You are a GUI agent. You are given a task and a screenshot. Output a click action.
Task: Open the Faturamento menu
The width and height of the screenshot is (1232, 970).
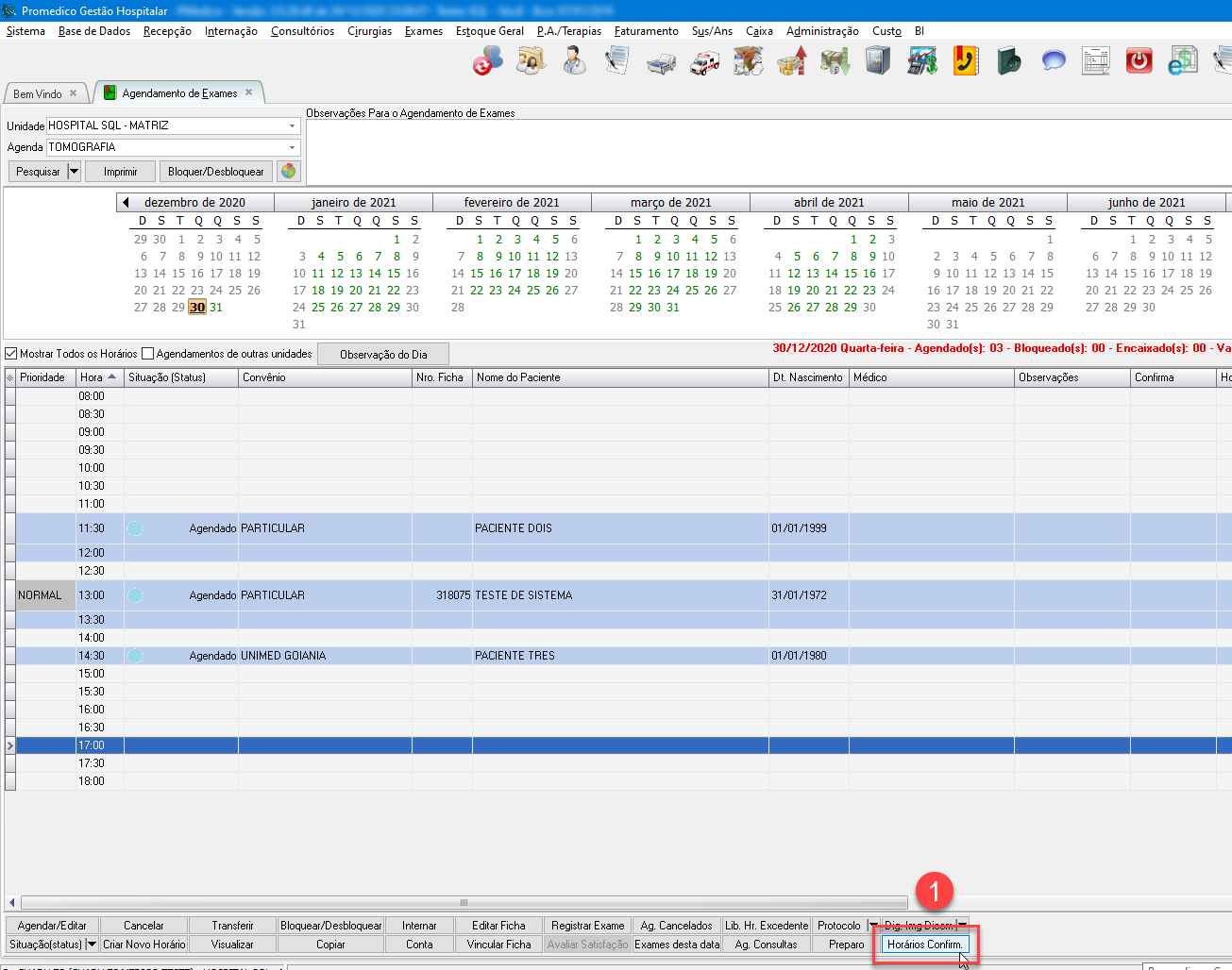[x=646, y=31]
